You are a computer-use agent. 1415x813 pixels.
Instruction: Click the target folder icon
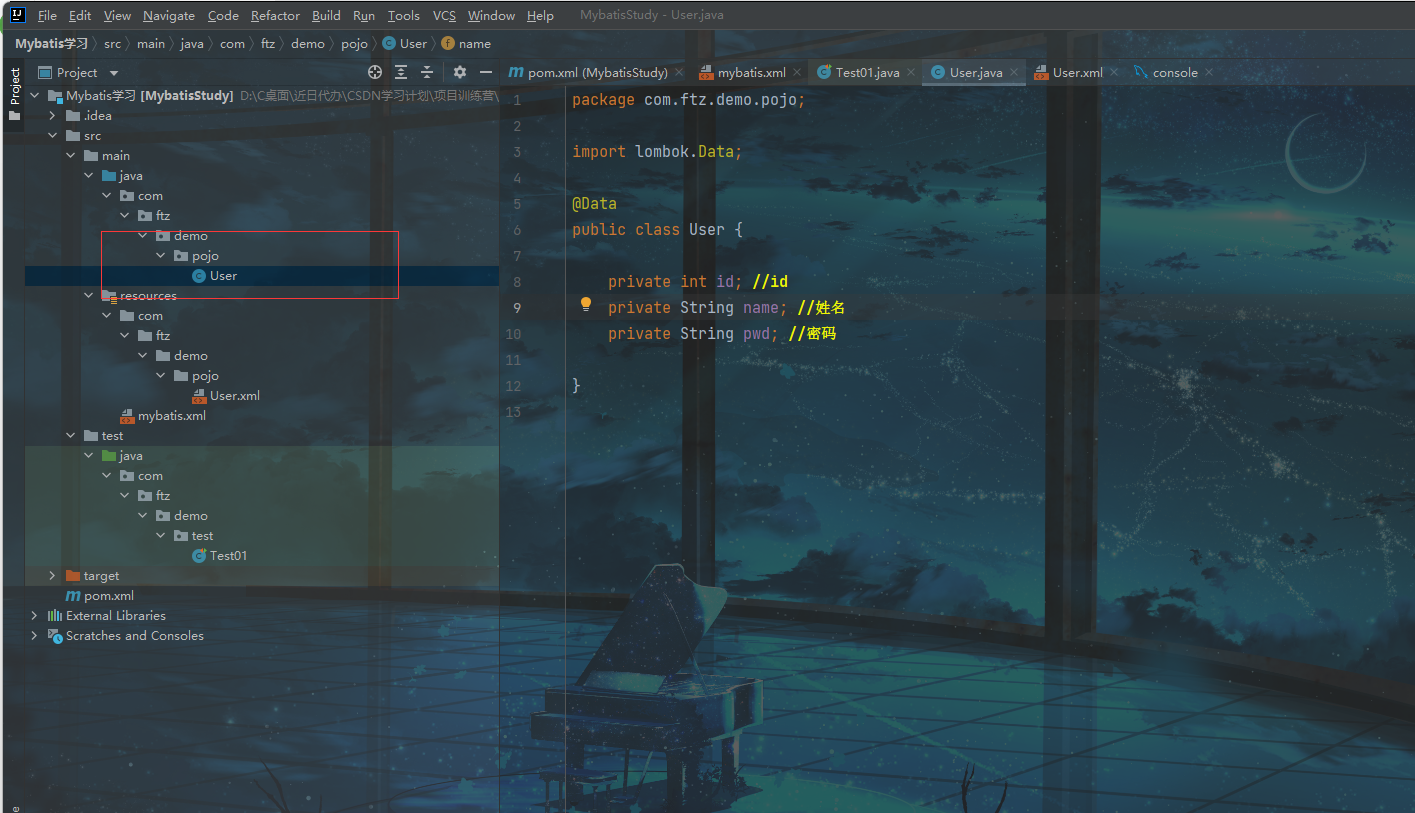(x=72, y=575)
